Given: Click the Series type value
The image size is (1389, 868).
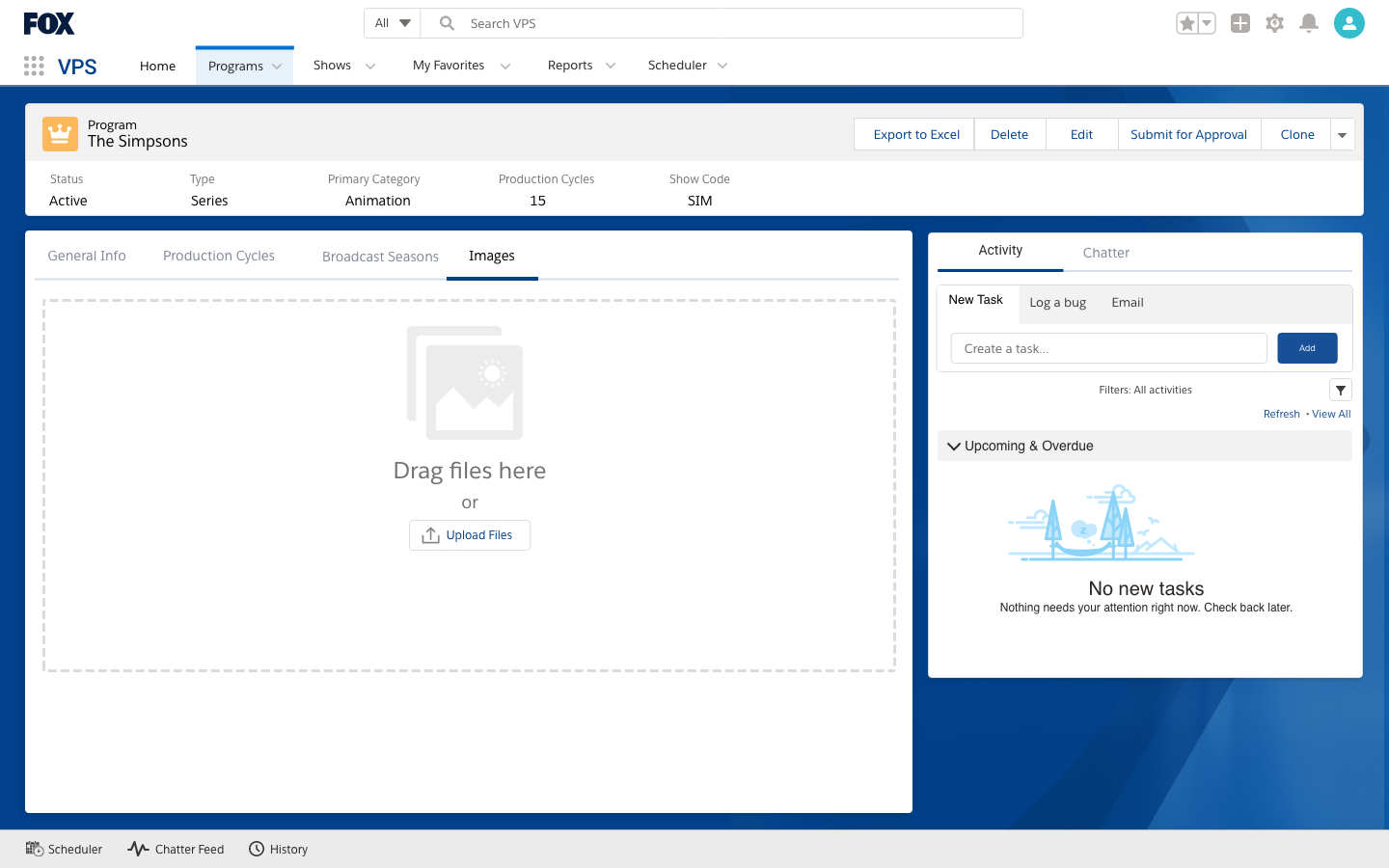Looking at the screenshot, I should 209,201.
